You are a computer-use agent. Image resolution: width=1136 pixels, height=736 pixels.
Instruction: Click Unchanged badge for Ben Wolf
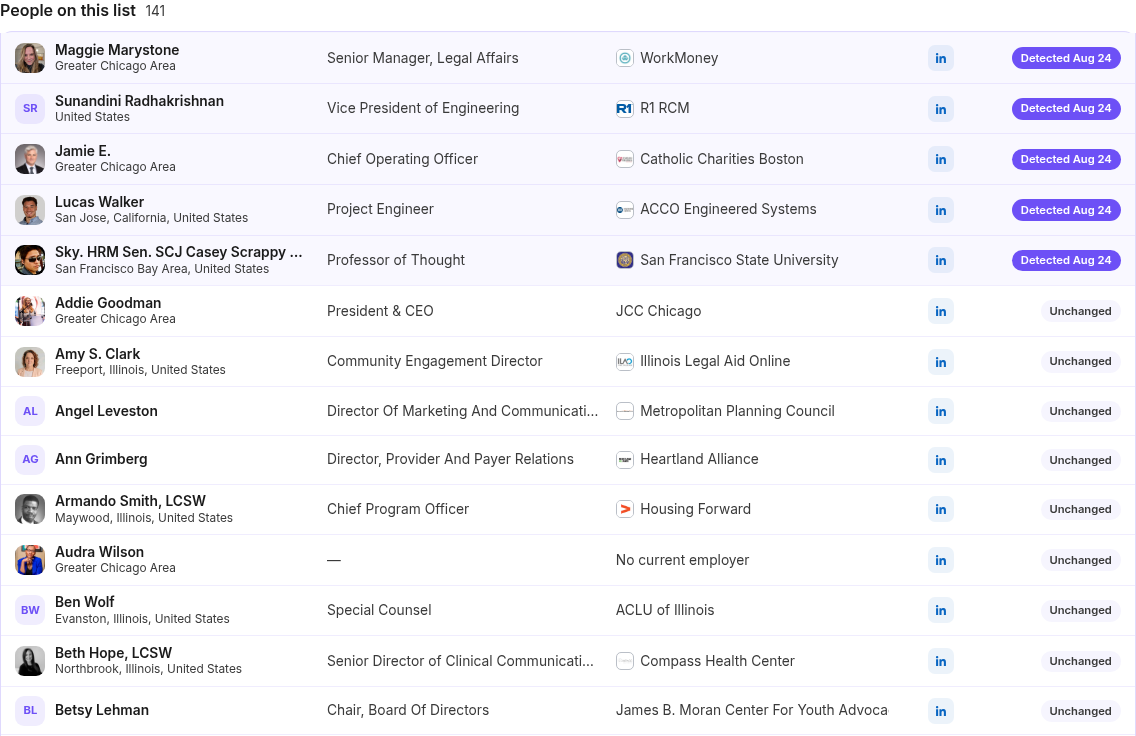pos(1080,610)
